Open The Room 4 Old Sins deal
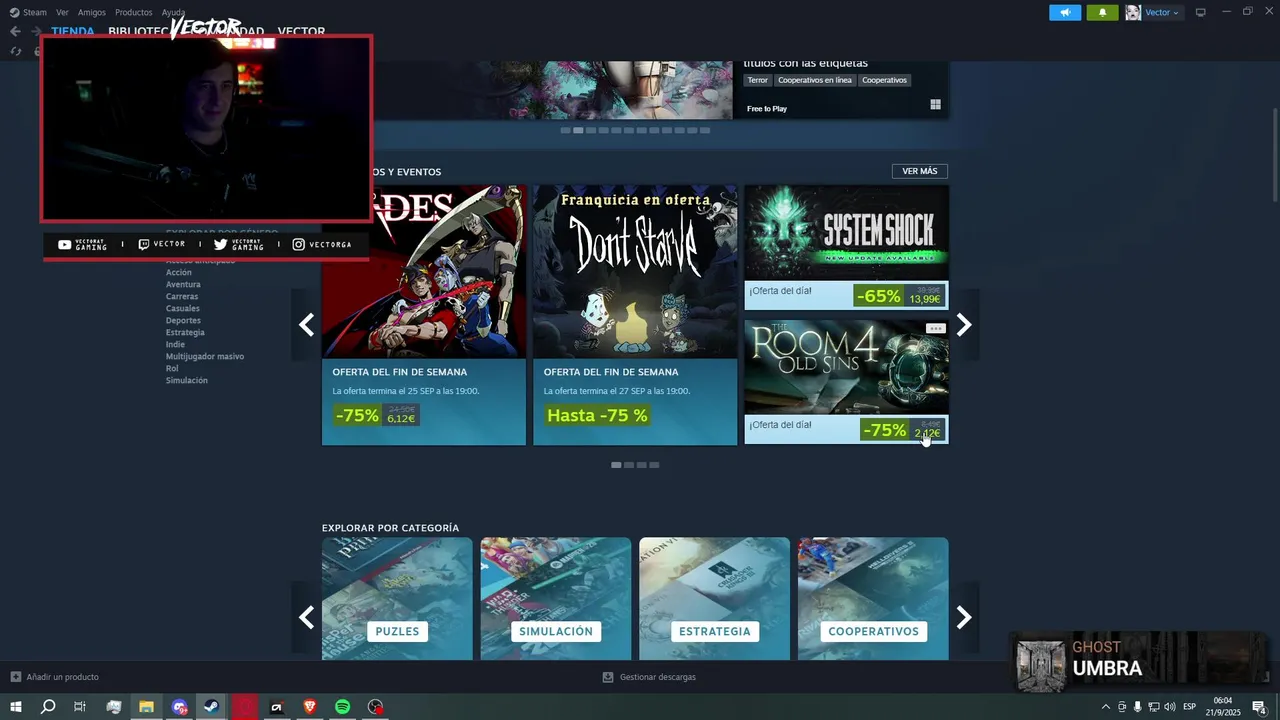 tap(846, 382)
